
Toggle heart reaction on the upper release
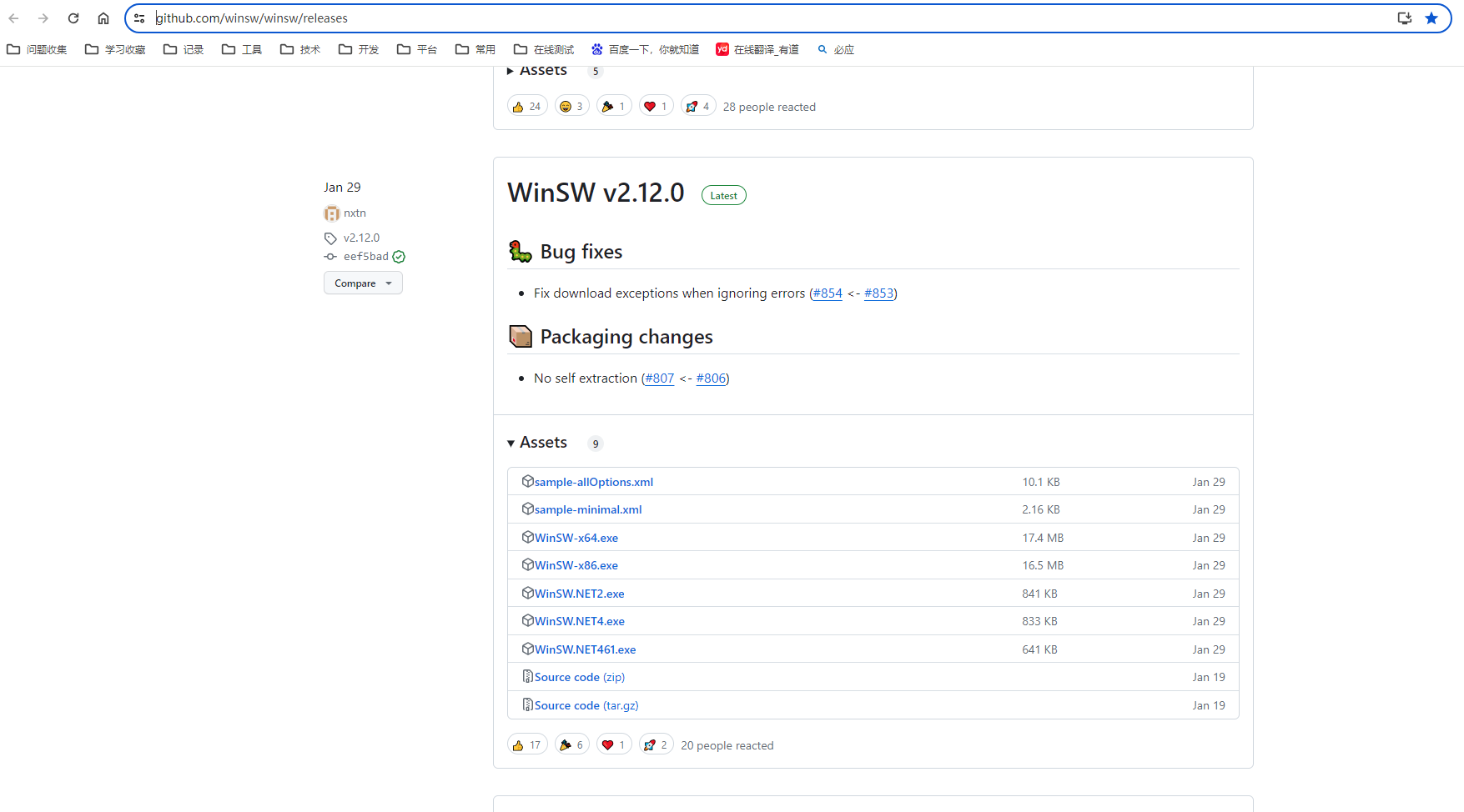657,106
